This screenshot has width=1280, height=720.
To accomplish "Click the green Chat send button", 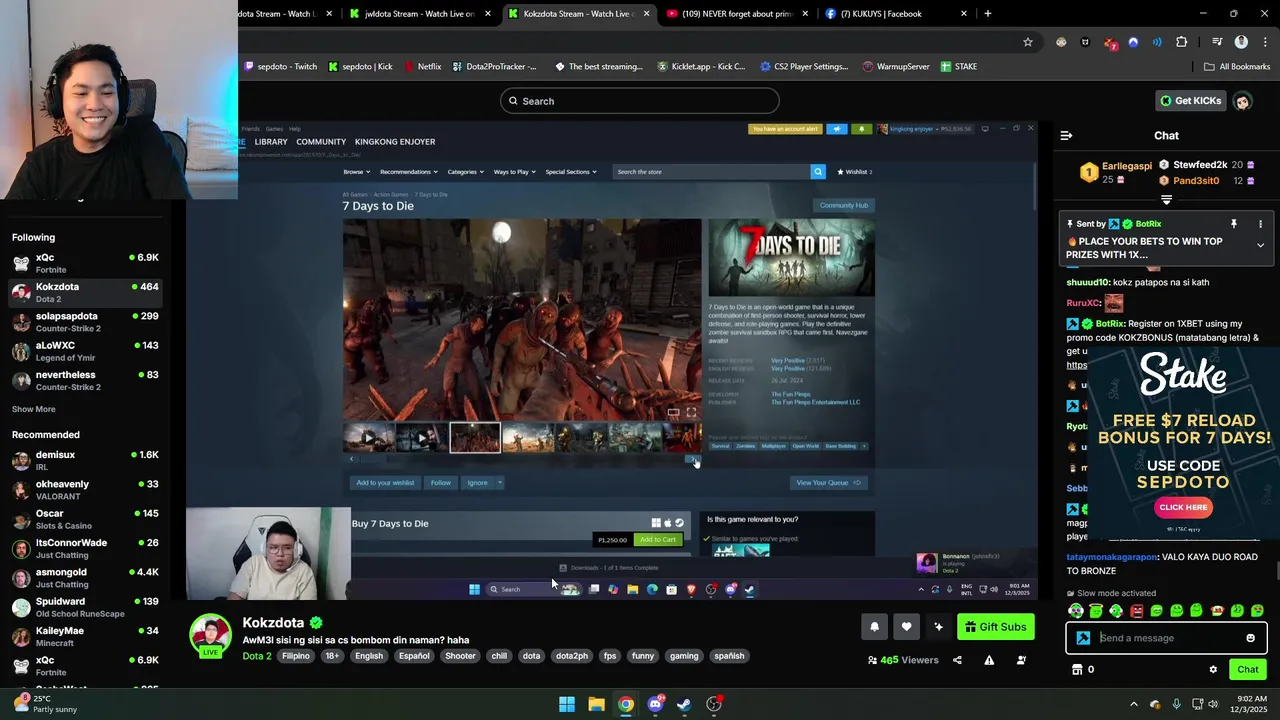I will point(1247,669).
